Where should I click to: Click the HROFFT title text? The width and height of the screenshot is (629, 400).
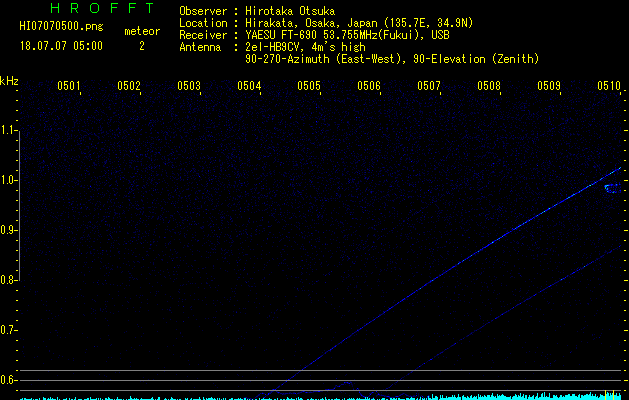(x=102, y=8)
